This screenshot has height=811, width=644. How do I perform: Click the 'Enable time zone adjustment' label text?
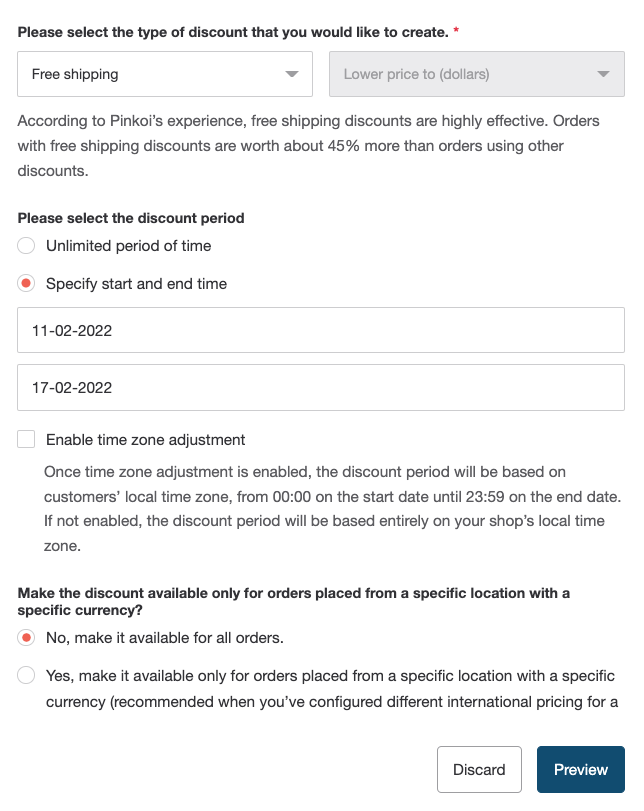click(x=146, y=440)
